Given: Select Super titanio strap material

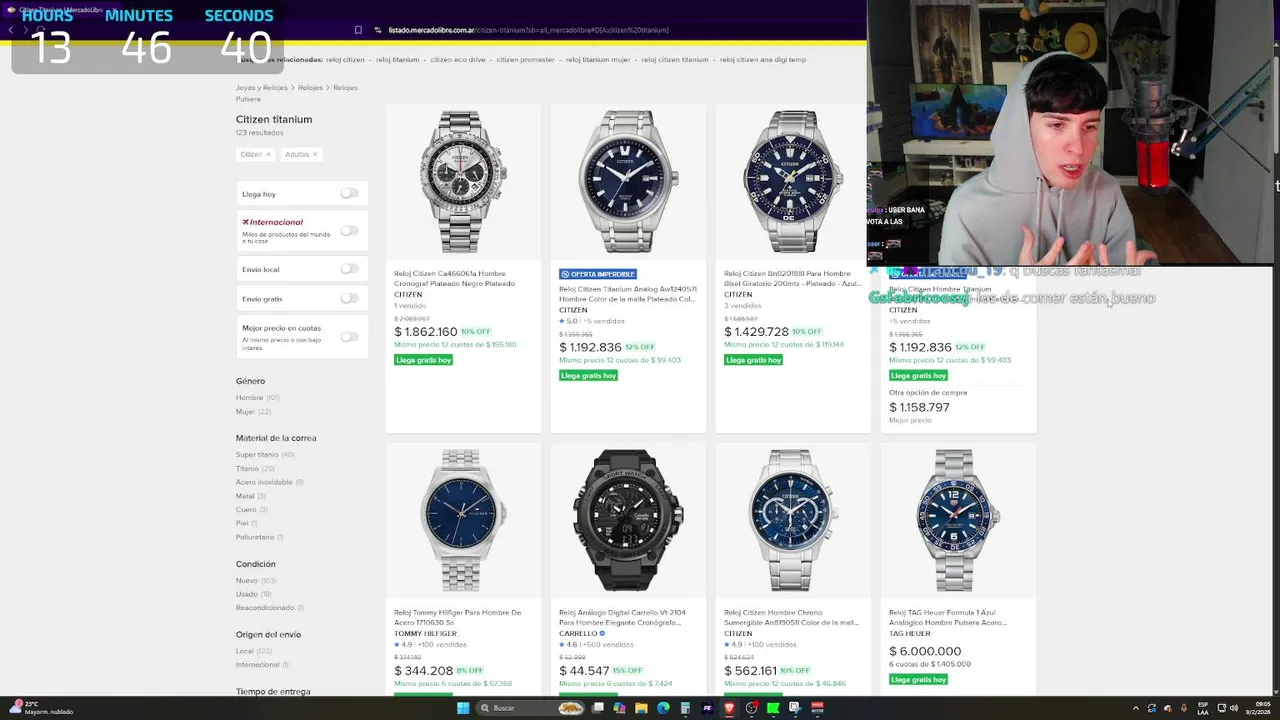Looking at the screenshot, I should (x=265, y=454).
